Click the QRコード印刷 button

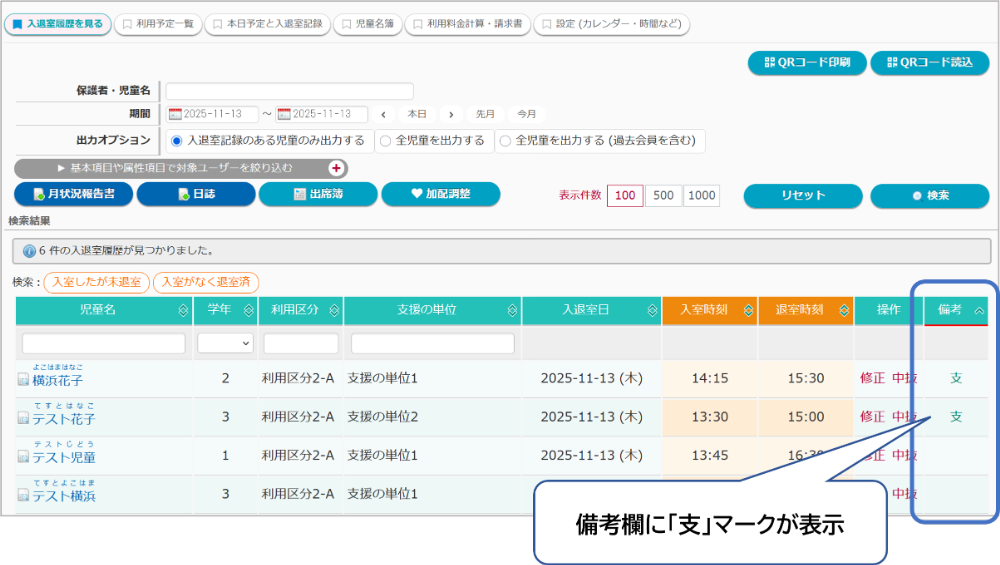(x=807, y=62)
